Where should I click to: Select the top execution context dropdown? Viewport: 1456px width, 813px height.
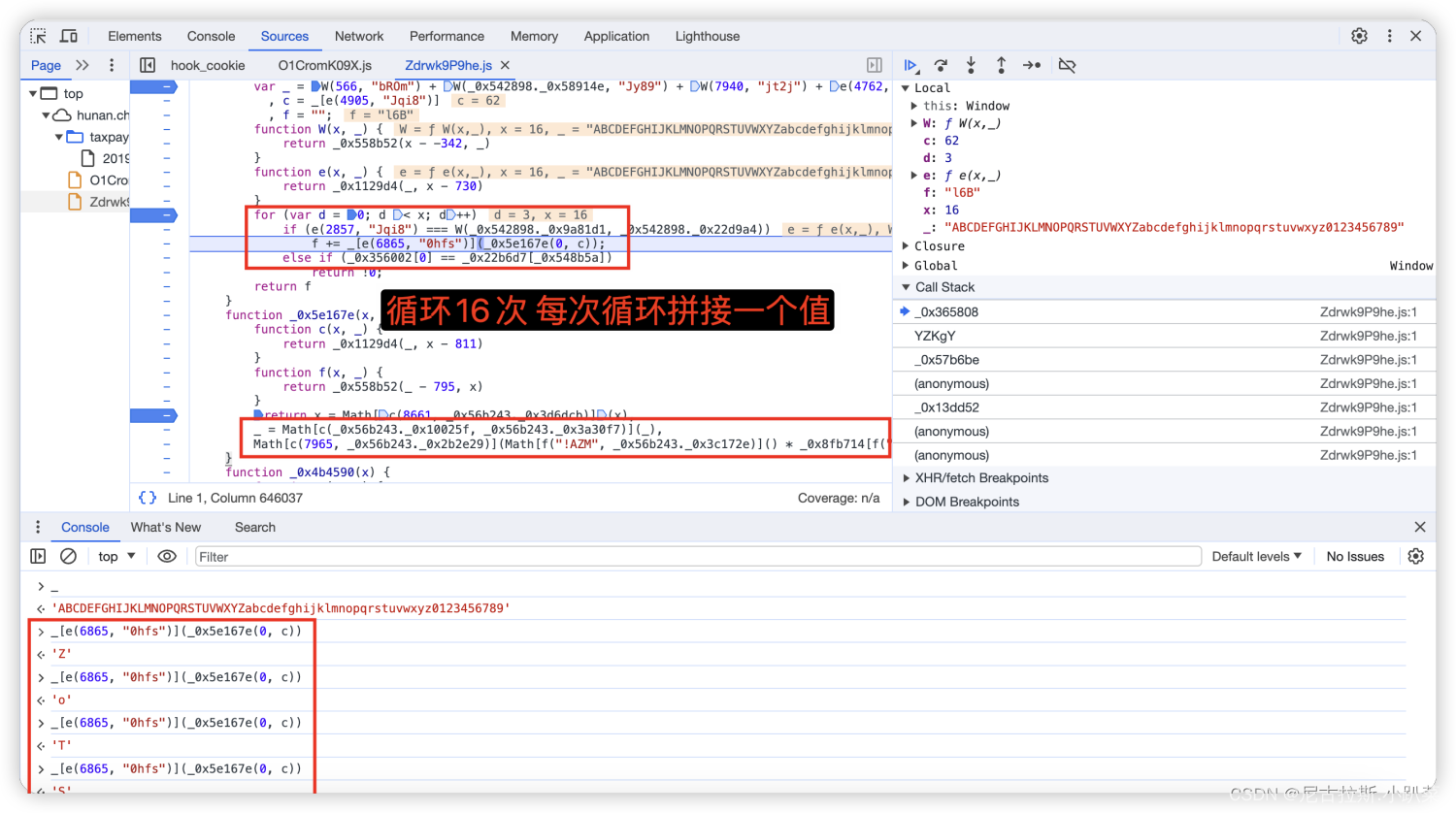point(116,556)
